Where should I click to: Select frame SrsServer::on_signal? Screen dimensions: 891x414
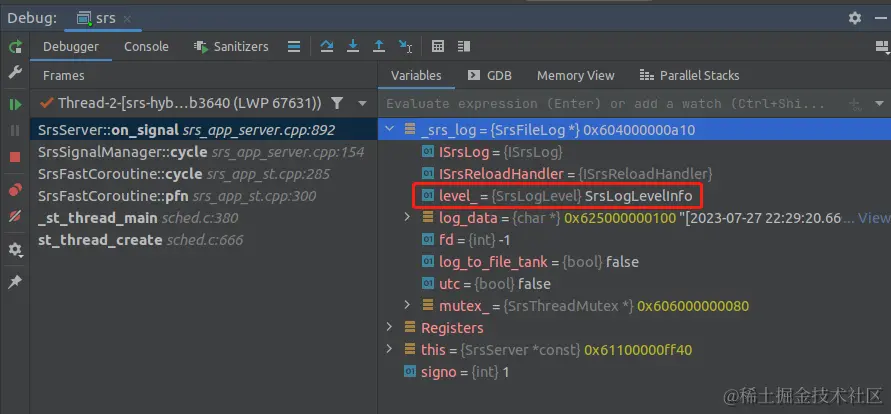203,130
